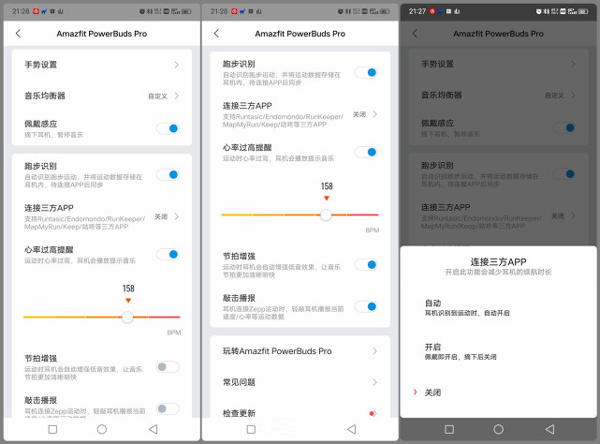Tap dimmed 佩戴感应 switch on right phone
The width and height of the screenshot is (600, 444).
pyautogui.click(x=565, y=127)
